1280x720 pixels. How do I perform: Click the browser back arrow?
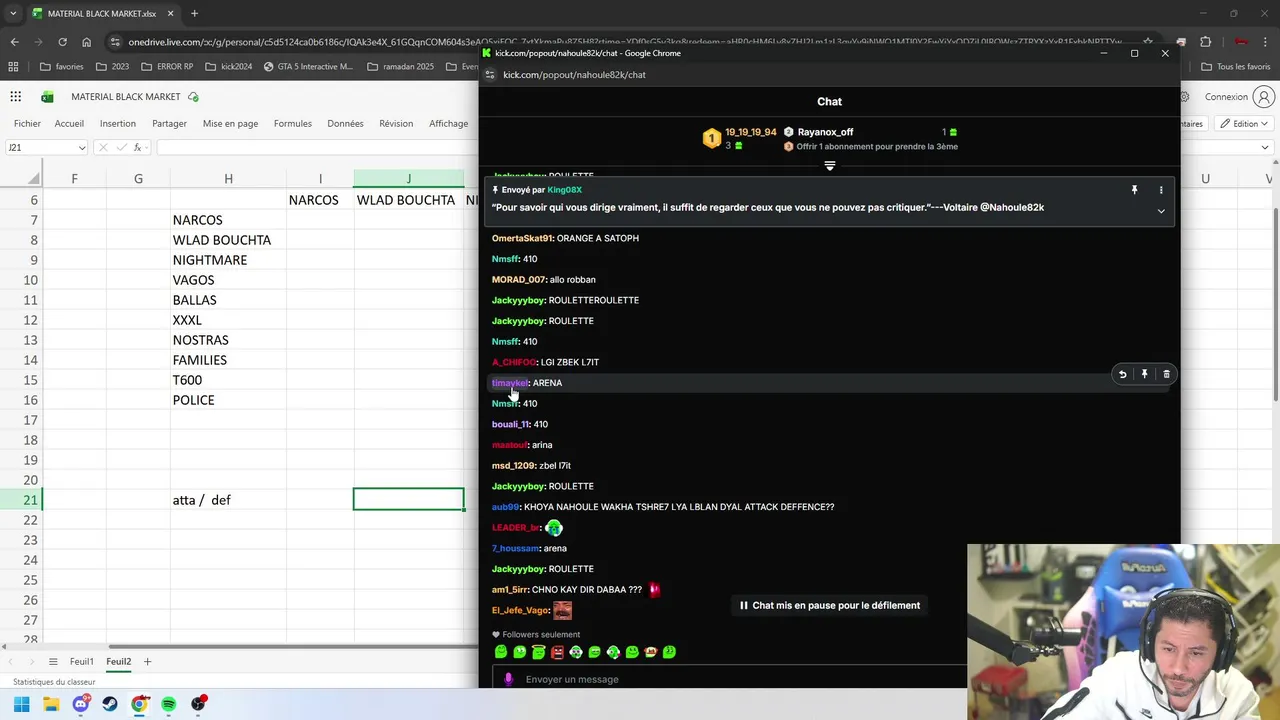pos(14,42)
